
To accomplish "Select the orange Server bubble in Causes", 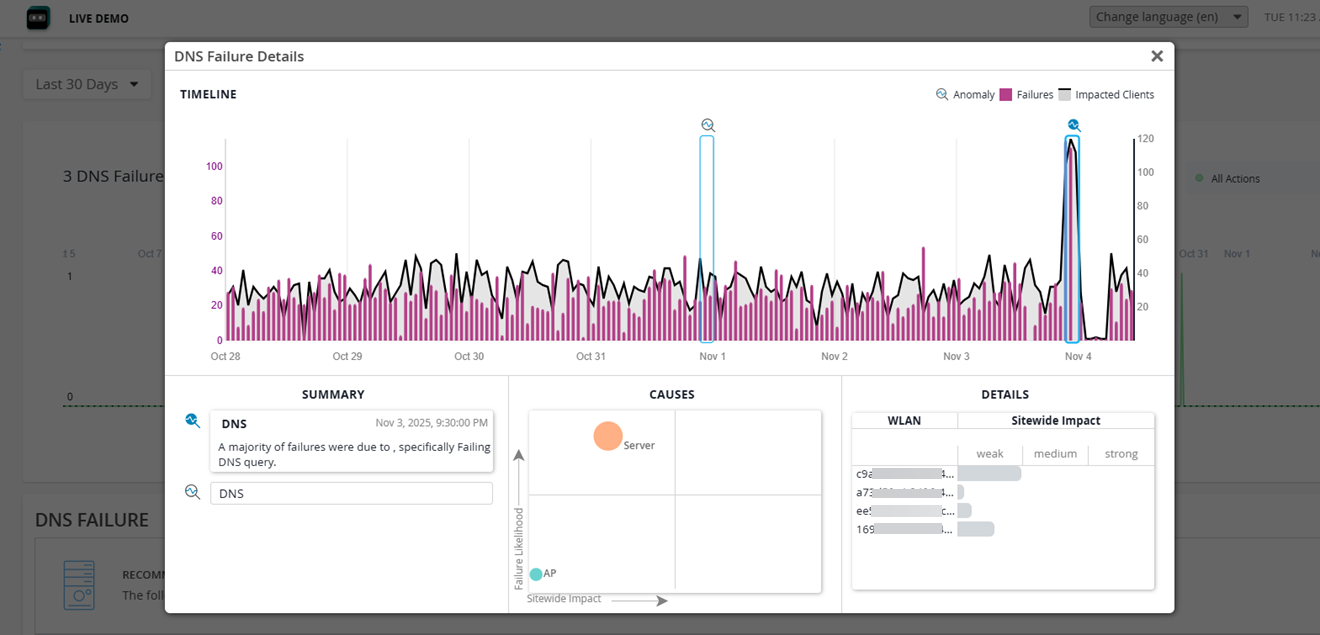I will (x=608, y=436).
